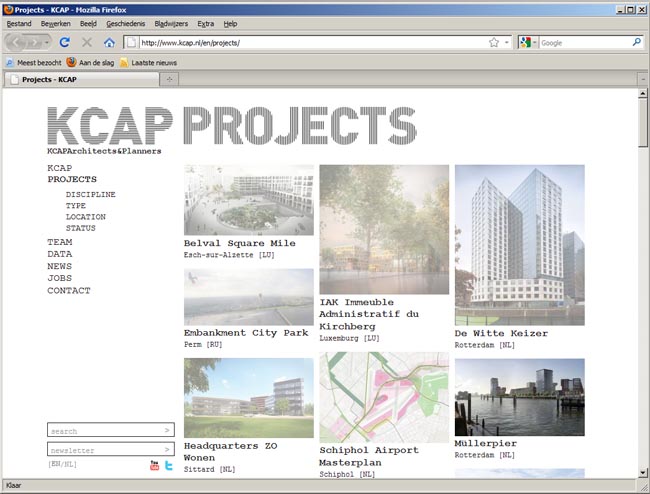Image resolution: width=650 pixels, height=494 pixels.
Task: Open a new tab with the plus button
Action: tap(169, 79)
